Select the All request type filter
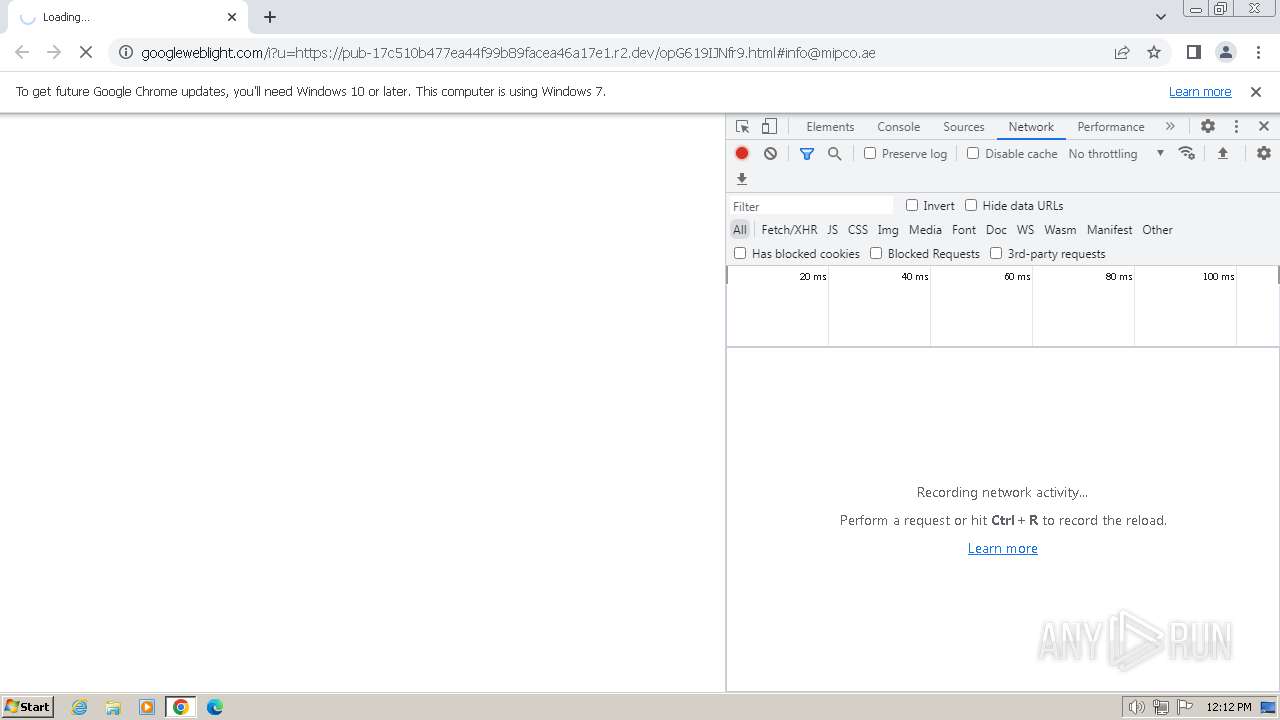 740,230
